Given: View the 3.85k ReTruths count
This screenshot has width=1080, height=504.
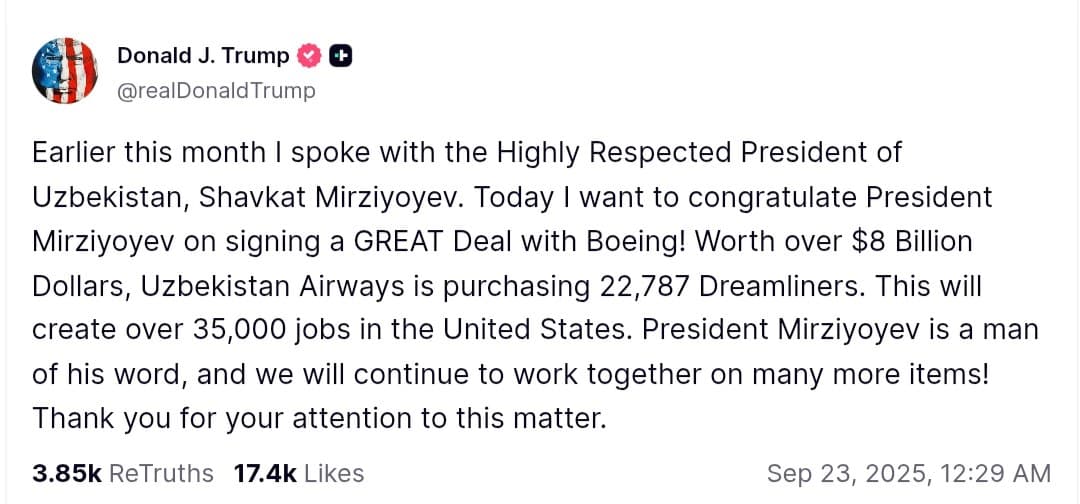Looking at the screenshot, I should 66,473.
